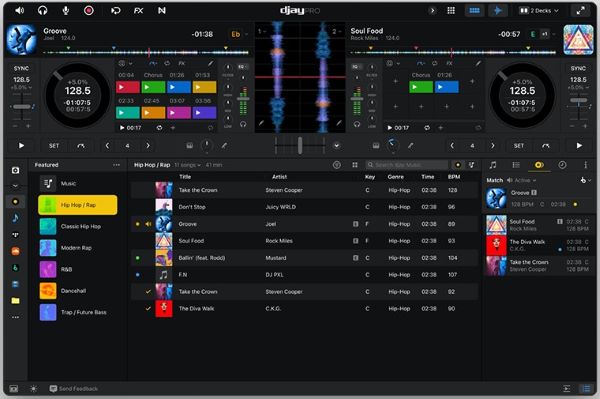Screen dimensions: 600x399
Task: Start recording with the red record icon
Action: pos(89,11)
